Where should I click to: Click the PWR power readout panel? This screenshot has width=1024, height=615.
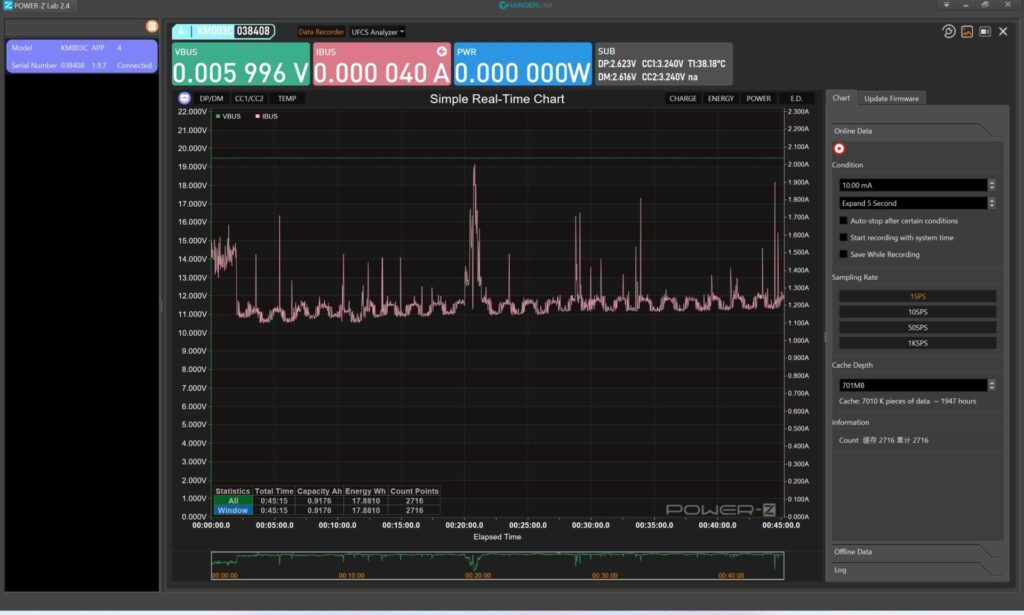[x=522, y=64]
